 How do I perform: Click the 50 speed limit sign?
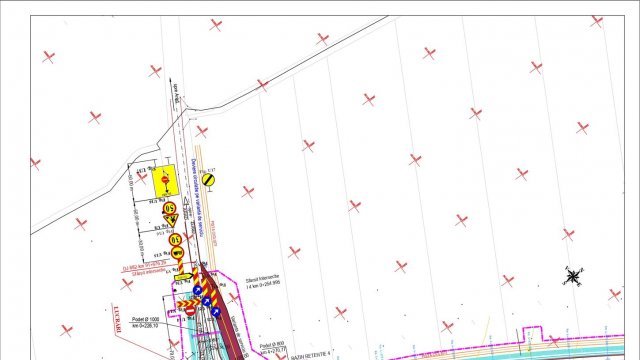point(170,208)
